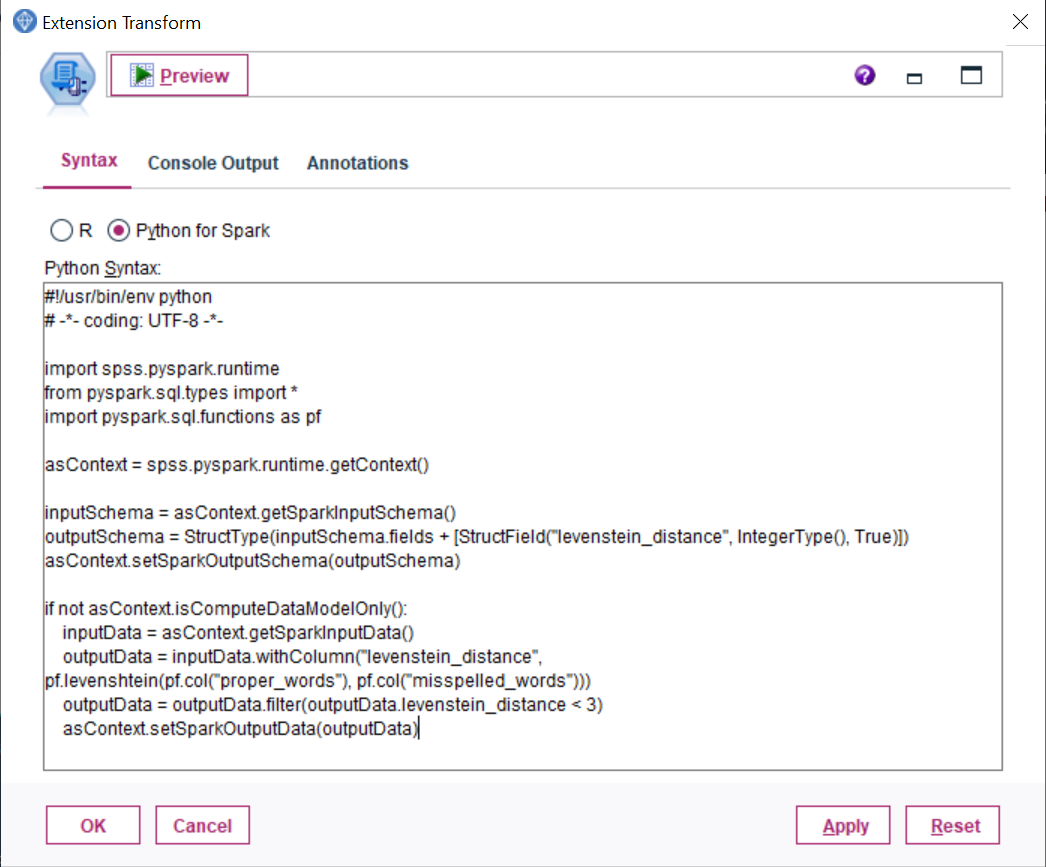Click the line "inputSchema = asContext.getSparkInputSchema()"

point(250,513)
